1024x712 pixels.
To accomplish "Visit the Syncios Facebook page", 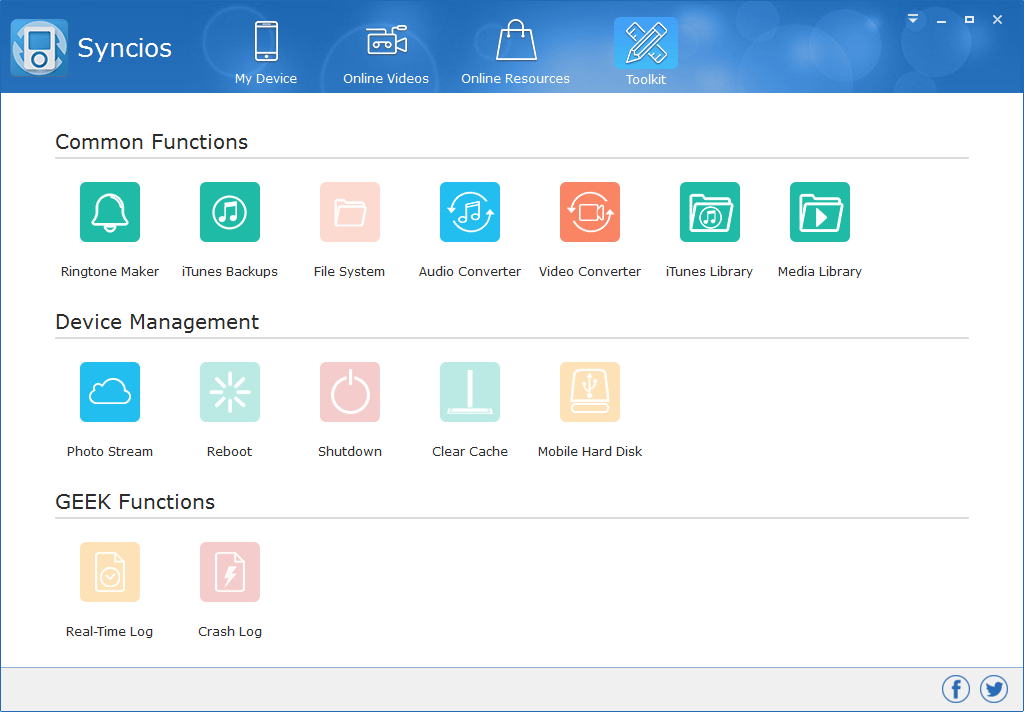I will point(956,689).
